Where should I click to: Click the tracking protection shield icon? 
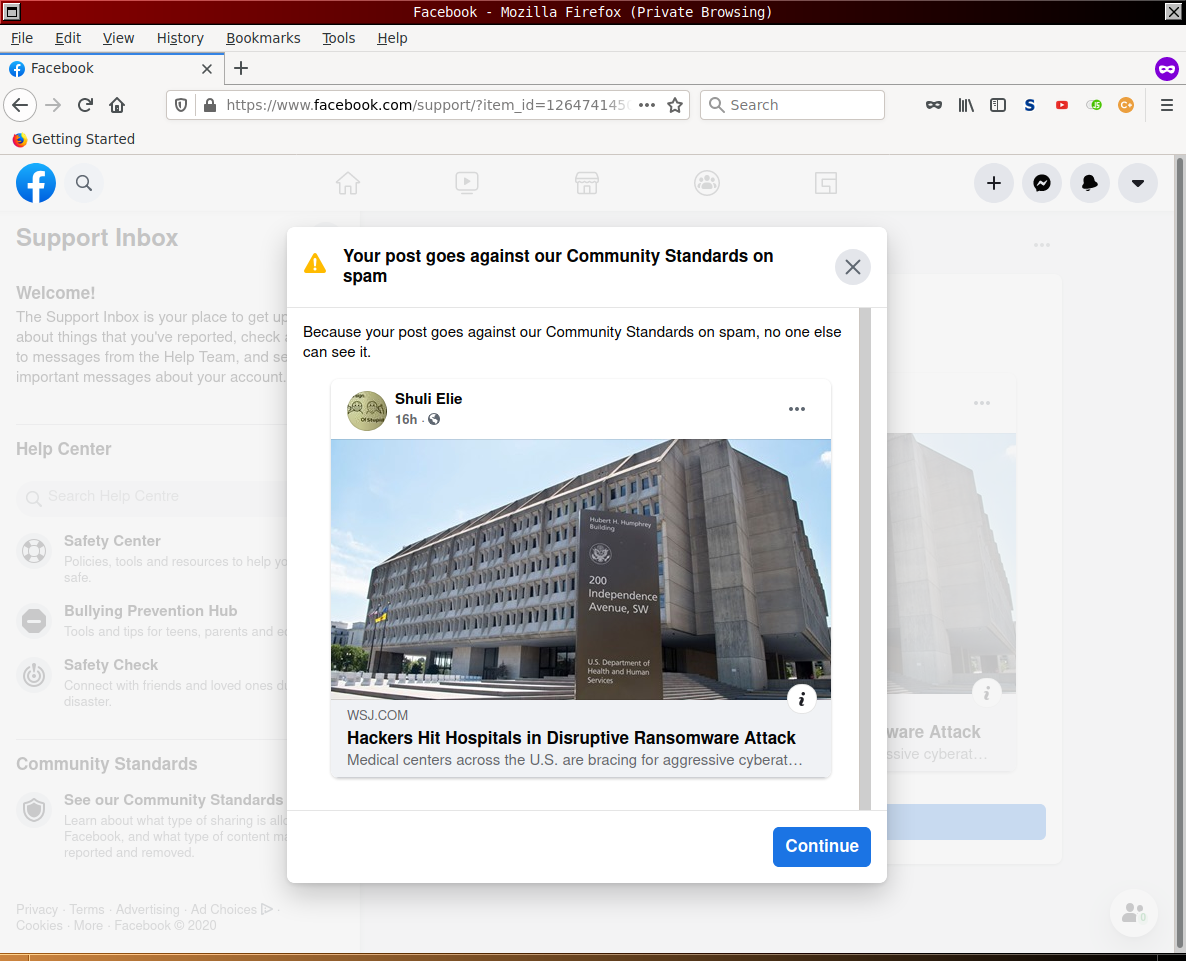tap(181, 105)
